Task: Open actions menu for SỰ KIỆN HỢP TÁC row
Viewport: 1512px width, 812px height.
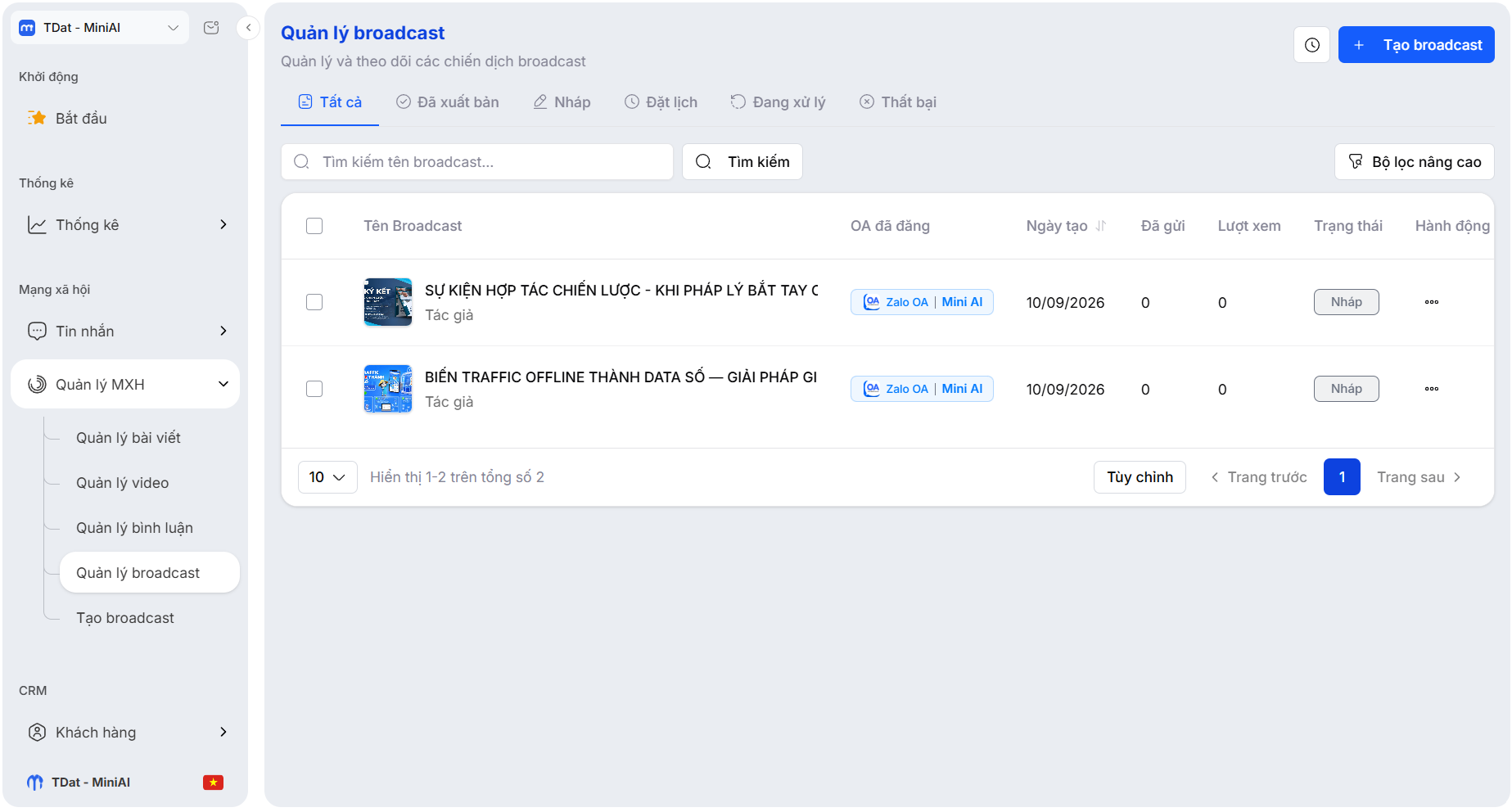Action: pyautogui.click(x=1432, y=302)
